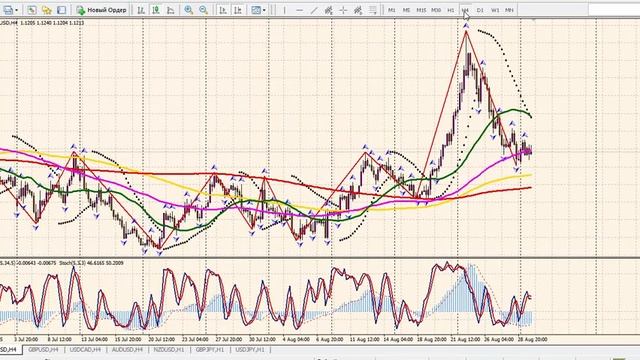
Task: Zoom out on the chart
Action: (x=203, y=10)
